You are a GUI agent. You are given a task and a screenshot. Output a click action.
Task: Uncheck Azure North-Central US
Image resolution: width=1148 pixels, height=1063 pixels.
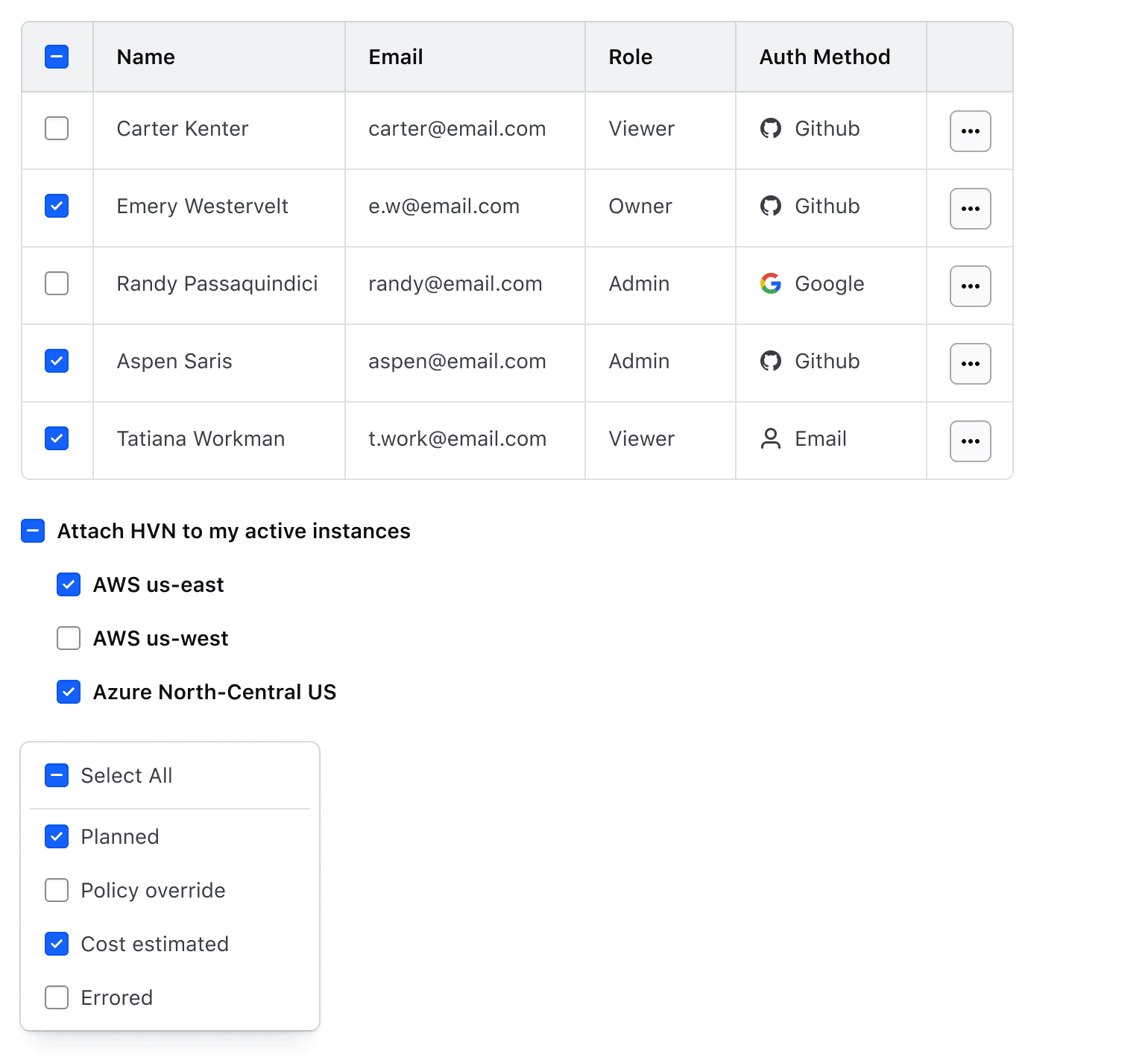click(x=68, y=692)
